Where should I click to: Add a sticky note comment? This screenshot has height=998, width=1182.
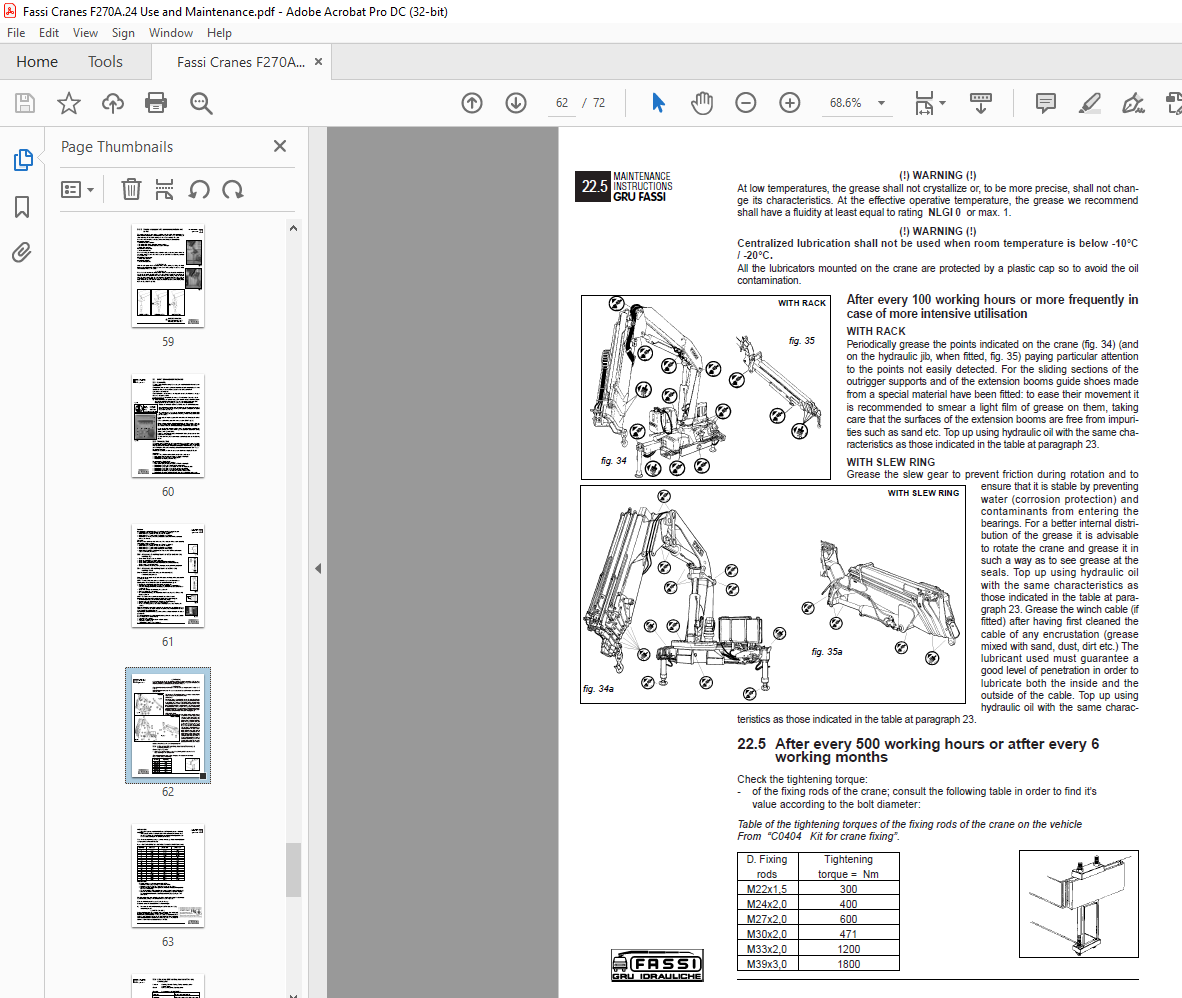coord(1046,103)
